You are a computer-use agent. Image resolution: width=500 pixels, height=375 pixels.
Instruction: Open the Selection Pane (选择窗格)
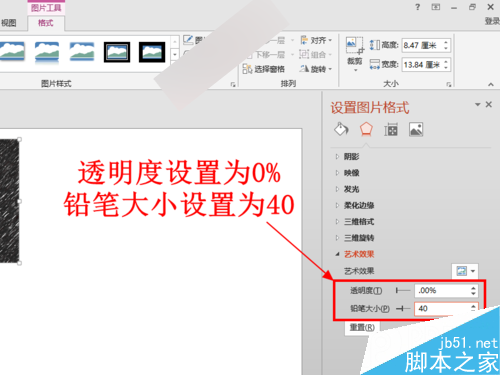[x=264, y=69]
